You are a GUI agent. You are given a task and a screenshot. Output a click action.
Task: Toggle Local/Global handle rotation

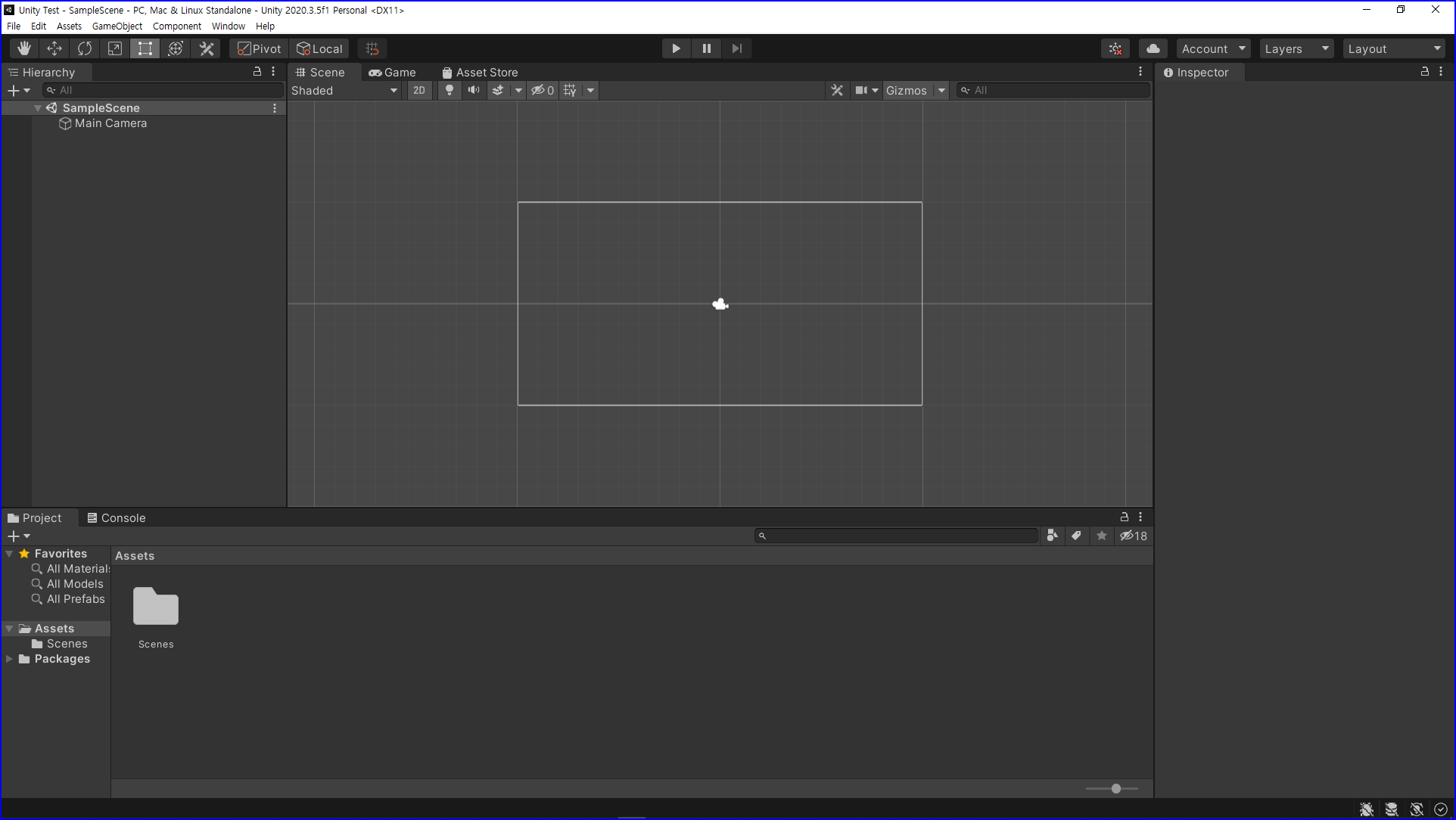(319, 48)
